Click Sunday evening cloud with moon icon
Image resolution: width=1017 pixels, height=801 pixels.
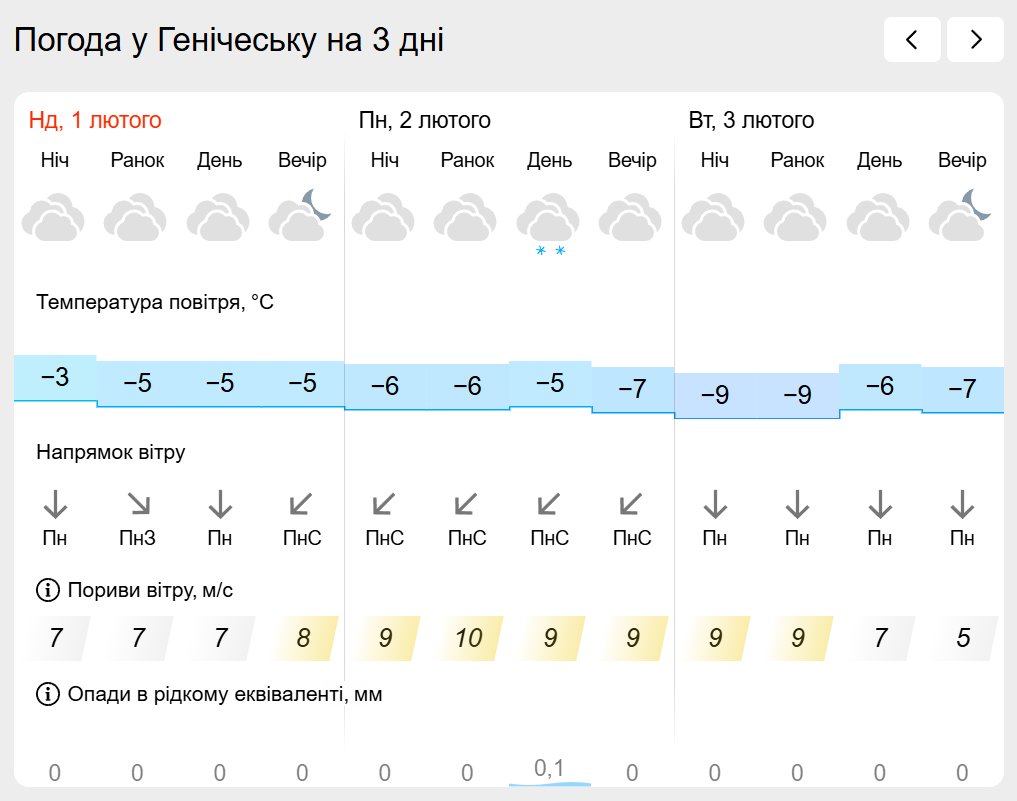click(x=300, y=217)
